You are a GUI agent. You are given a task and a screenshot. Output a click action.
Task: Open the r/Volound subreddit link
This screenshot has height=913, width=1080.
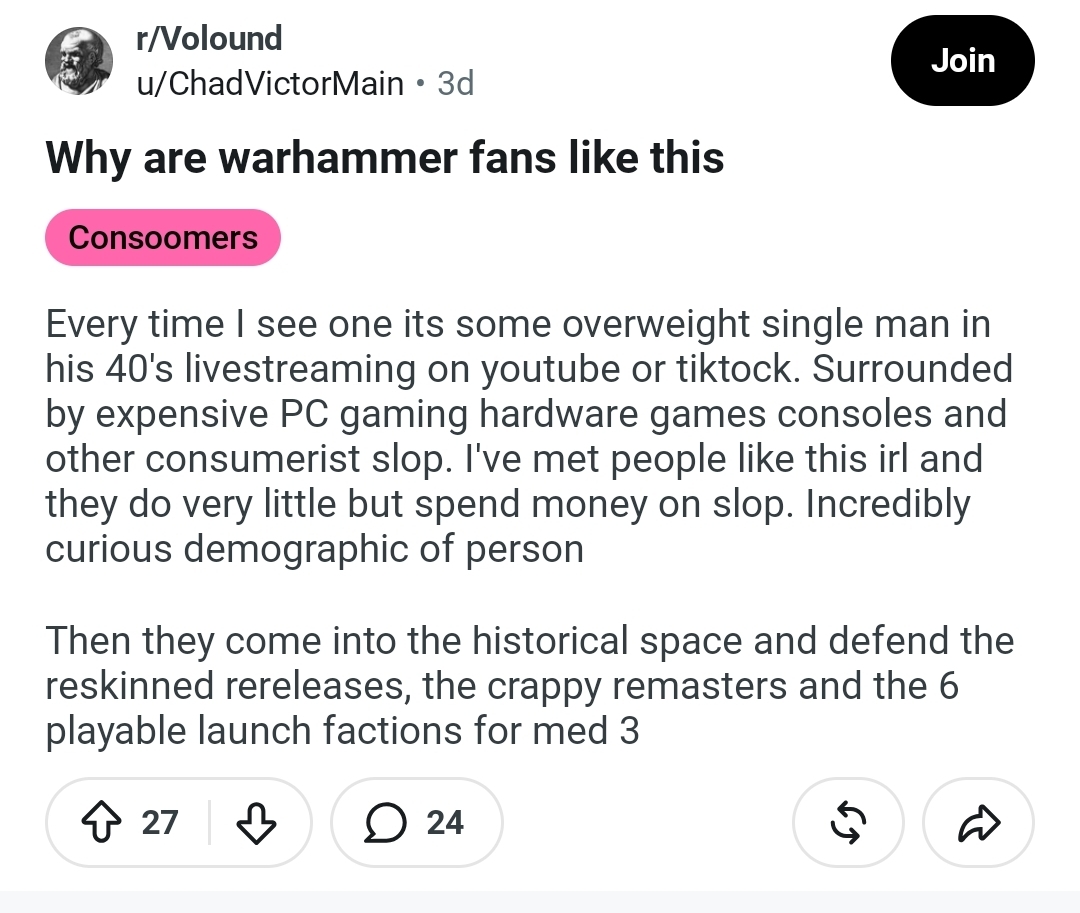(x=209, y=39)
